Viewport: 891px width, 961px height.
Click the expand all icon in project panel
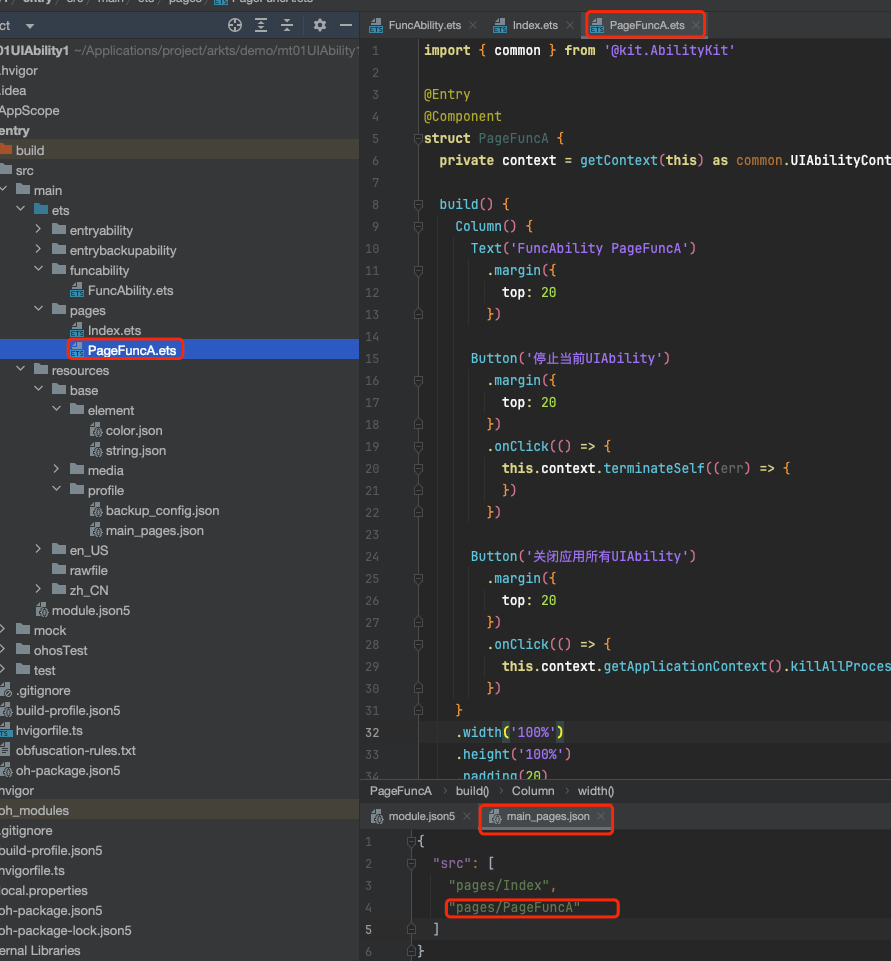(x=261, y=25)
